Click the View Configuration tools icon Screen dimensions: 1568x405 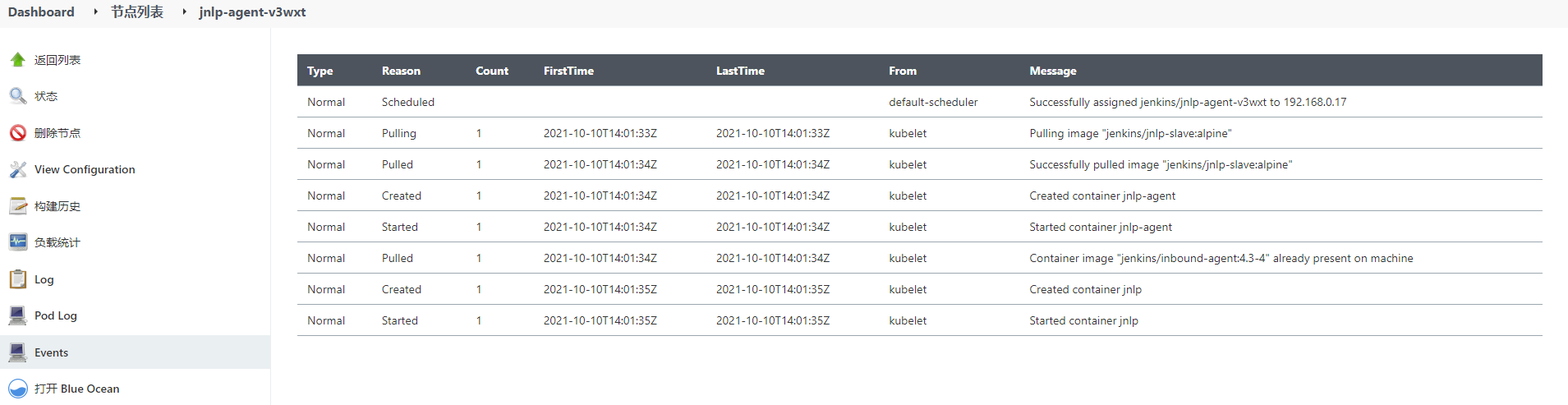pos(17,169)
